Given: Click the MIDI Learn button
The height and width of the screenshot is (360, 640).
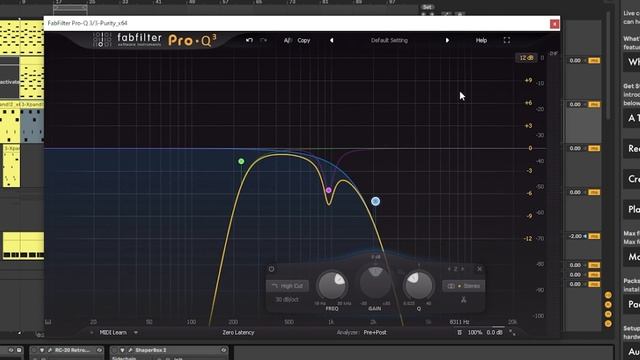Looking at the screenshot, I should coord(113,333).
